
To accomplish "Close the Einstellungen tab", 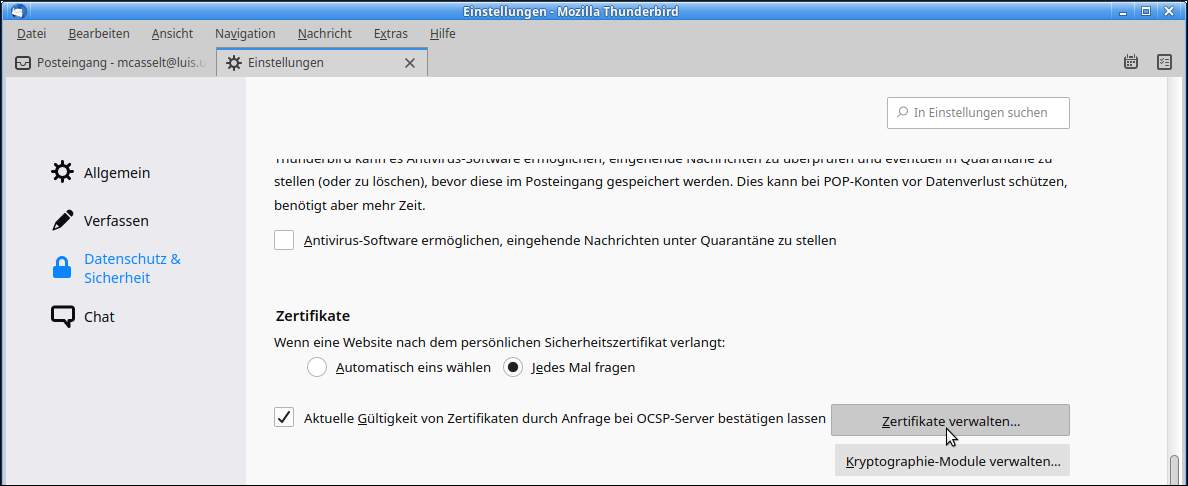I will [x=410, y=63].
